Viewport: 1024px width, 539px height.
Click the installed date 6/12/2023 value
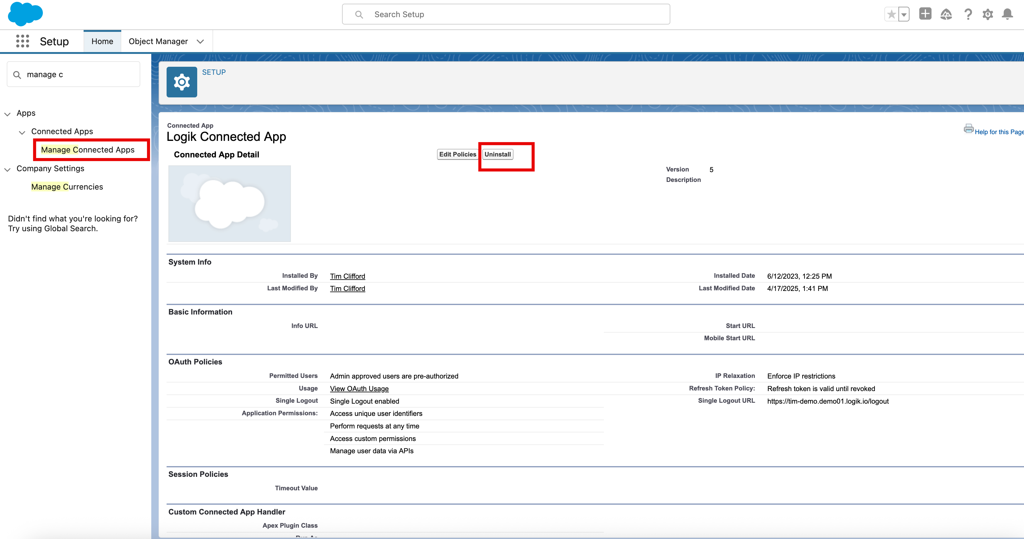tap(799, 276)
